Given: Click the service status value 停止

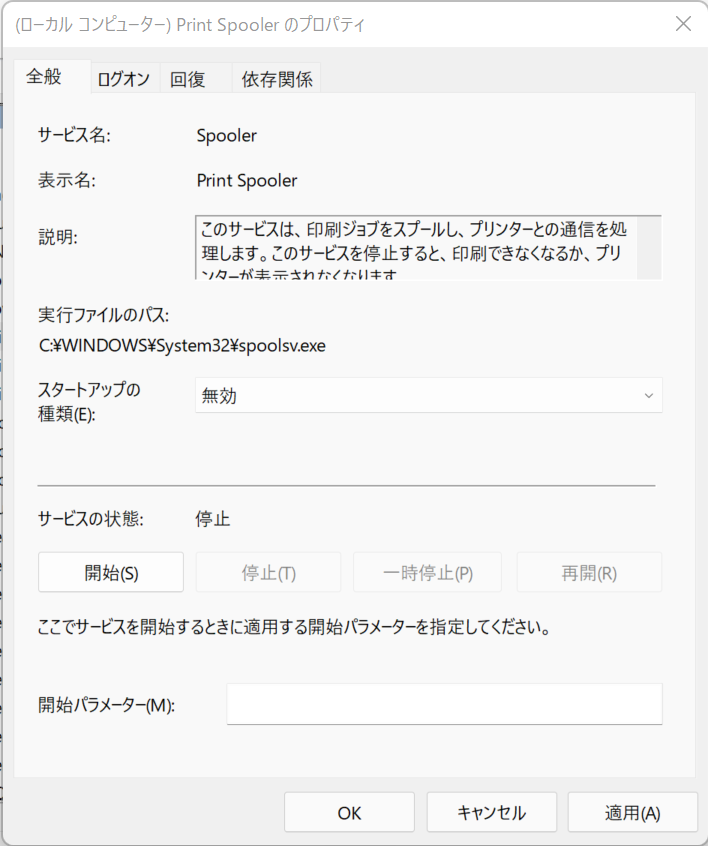Looking at the screenshot, I should pyautogui.click(x=213, y=519).
